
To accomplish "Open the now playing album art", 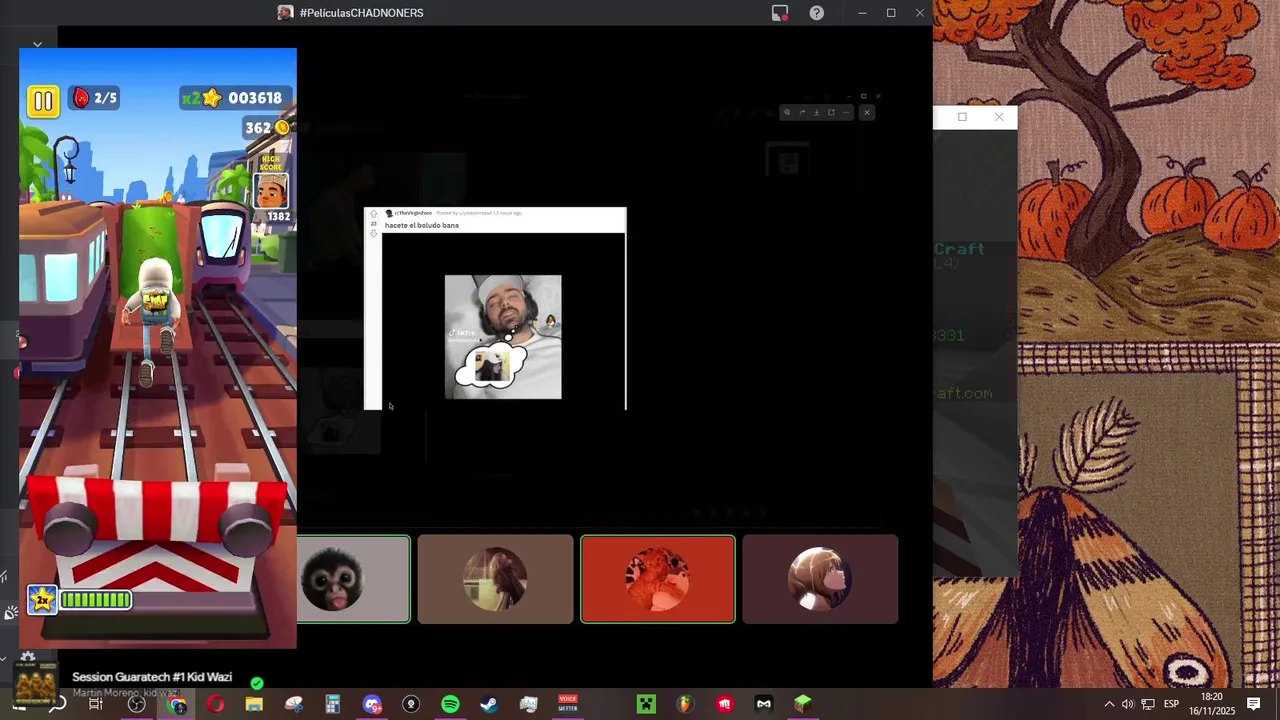I will (x=35, y=685).
